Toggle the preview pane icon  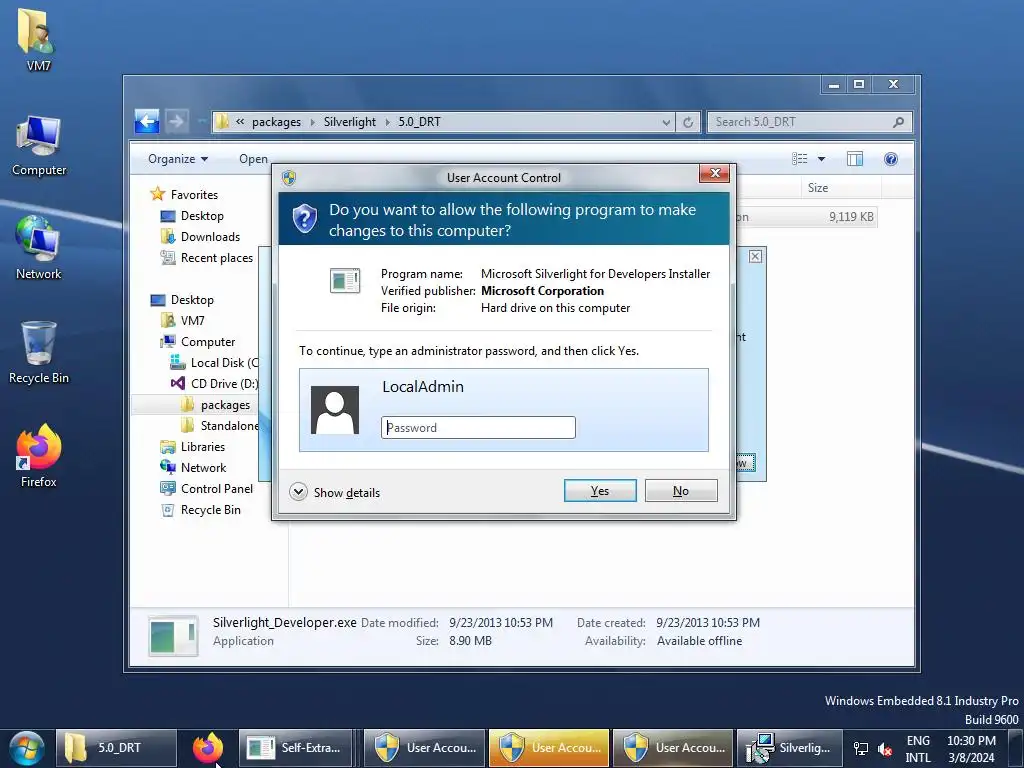pyautogui.click(x=855, y=159)
